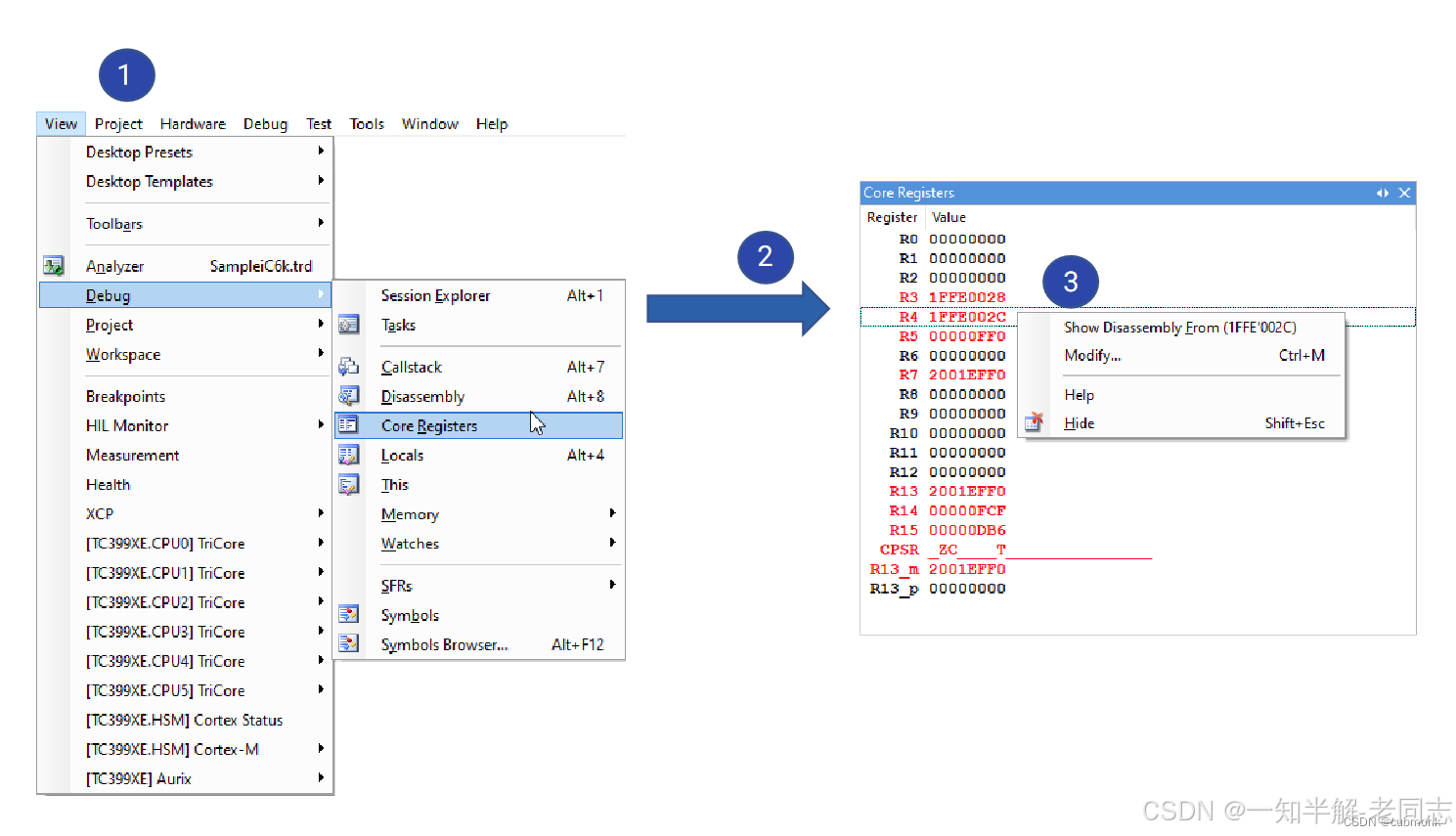Click the This window icon

tap(349, 484)
